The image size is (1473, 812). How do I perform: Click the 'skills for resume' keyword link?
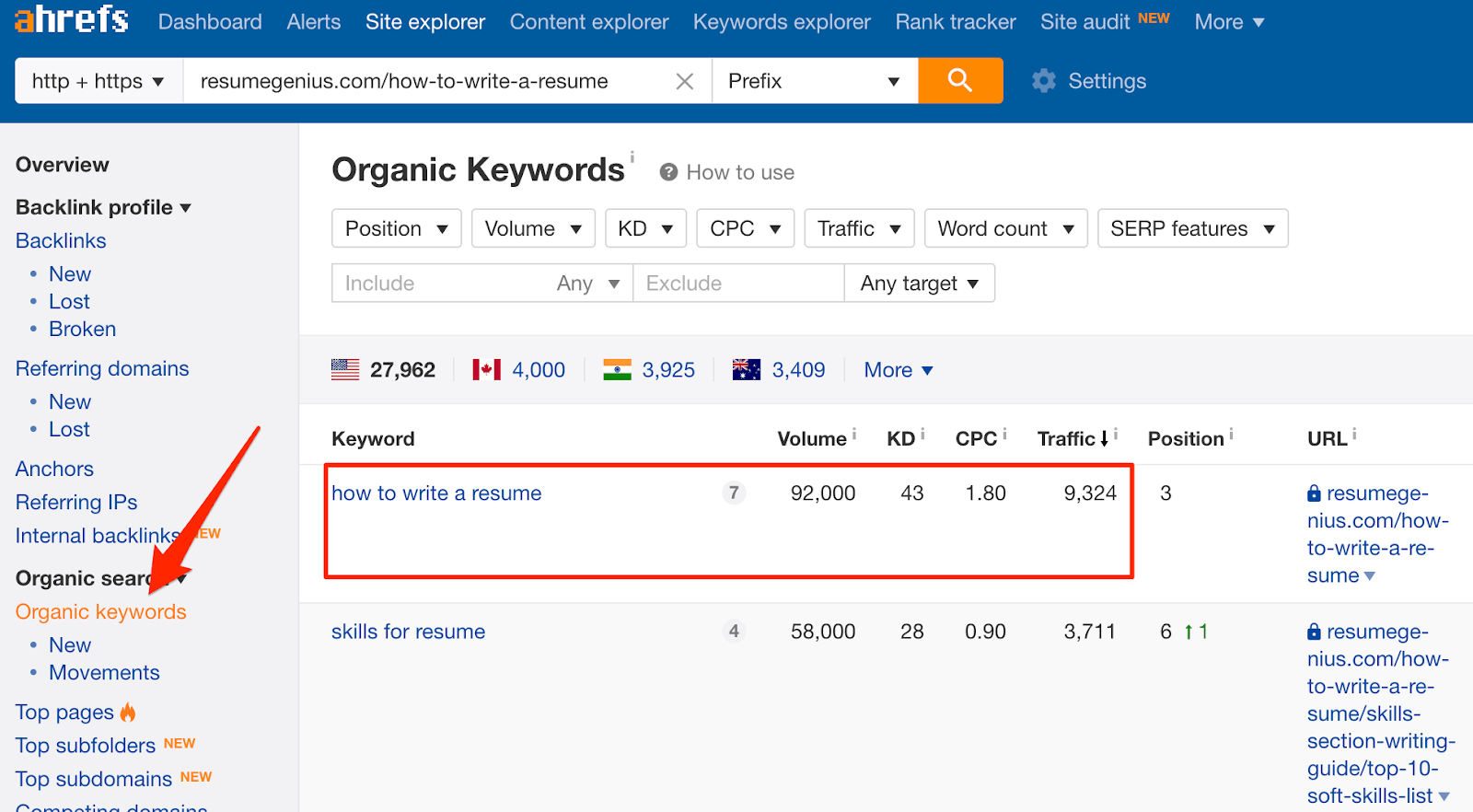point(408,632)
